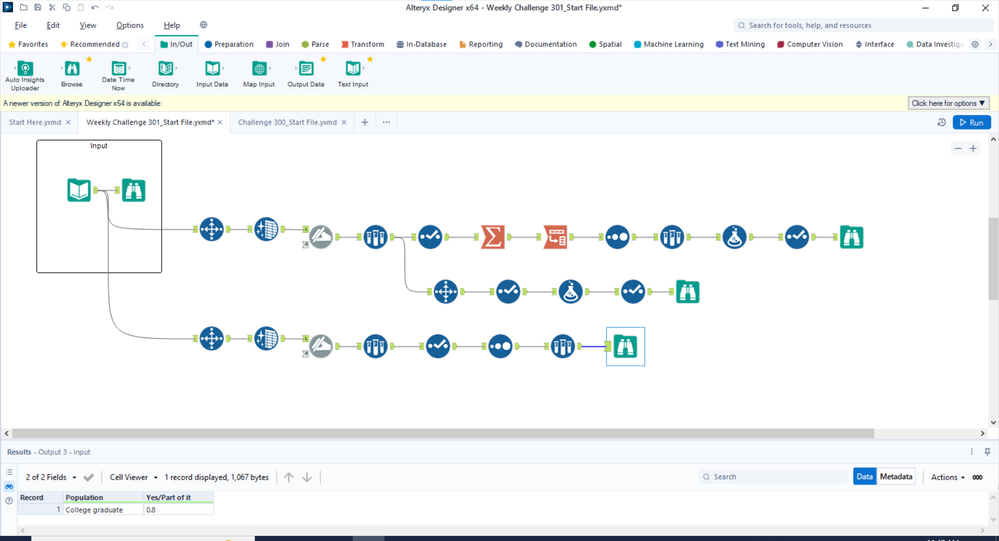
Task: Click Browse node ending the top branch
Action: coord(851,237)
